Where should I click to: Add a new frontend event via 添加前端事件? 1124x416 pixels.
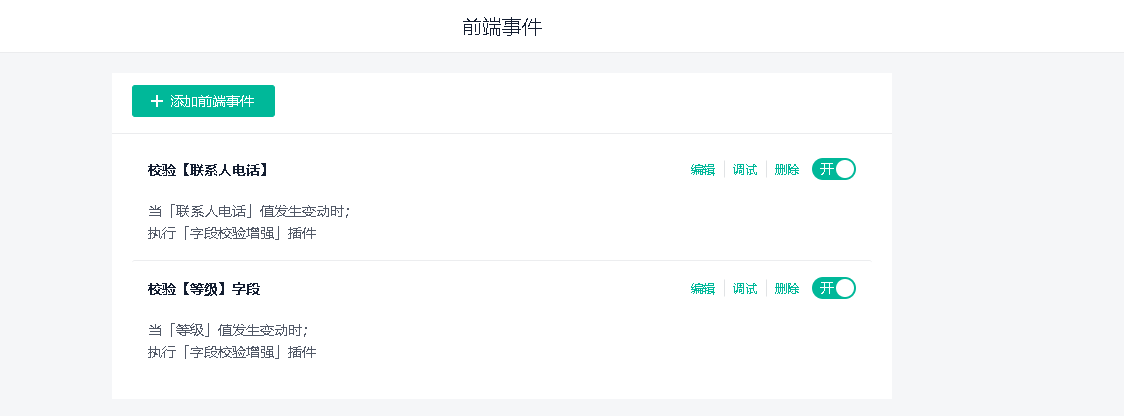tap(204, 101)
